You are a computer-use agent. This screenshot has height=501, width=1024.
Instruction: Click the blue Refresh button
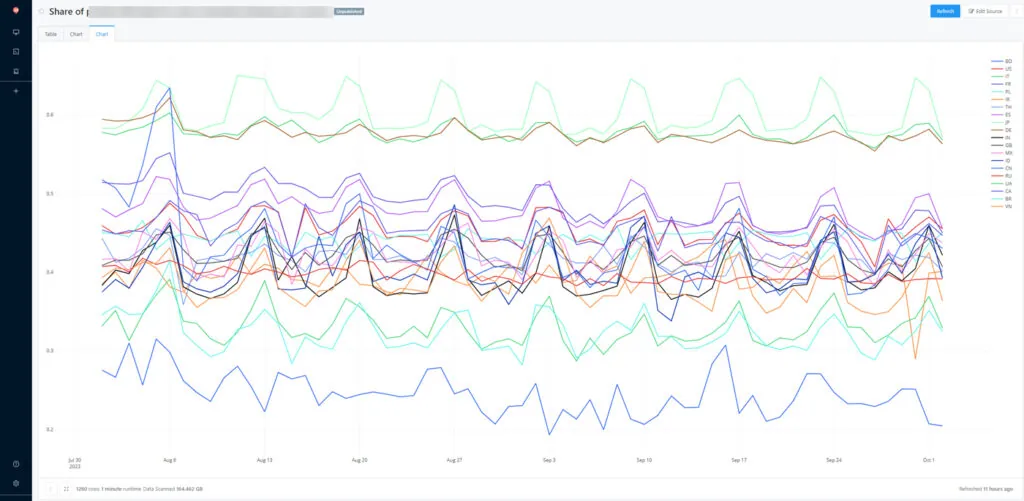point(945,11)
